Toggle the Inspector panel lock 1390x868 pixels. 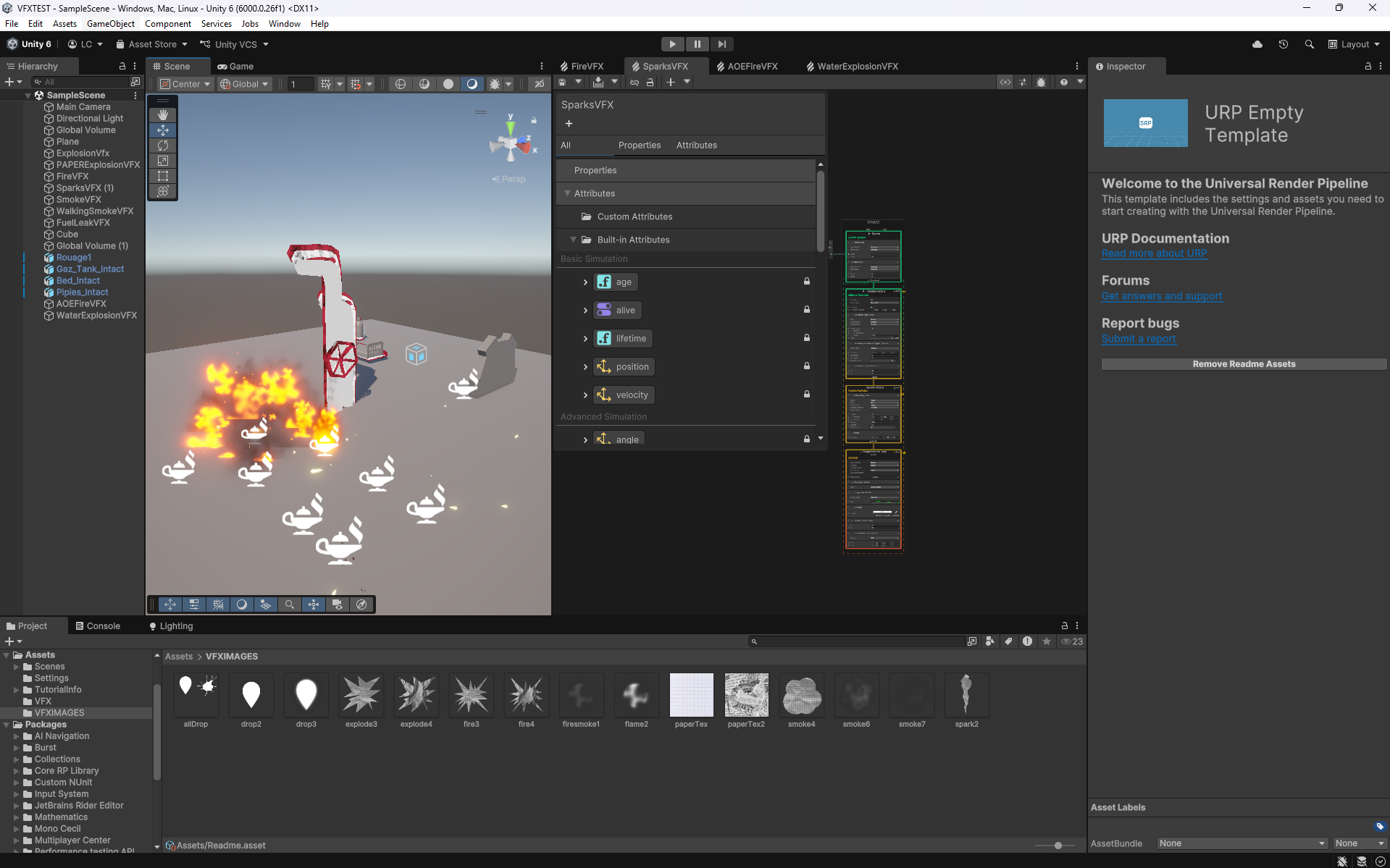1368,66
